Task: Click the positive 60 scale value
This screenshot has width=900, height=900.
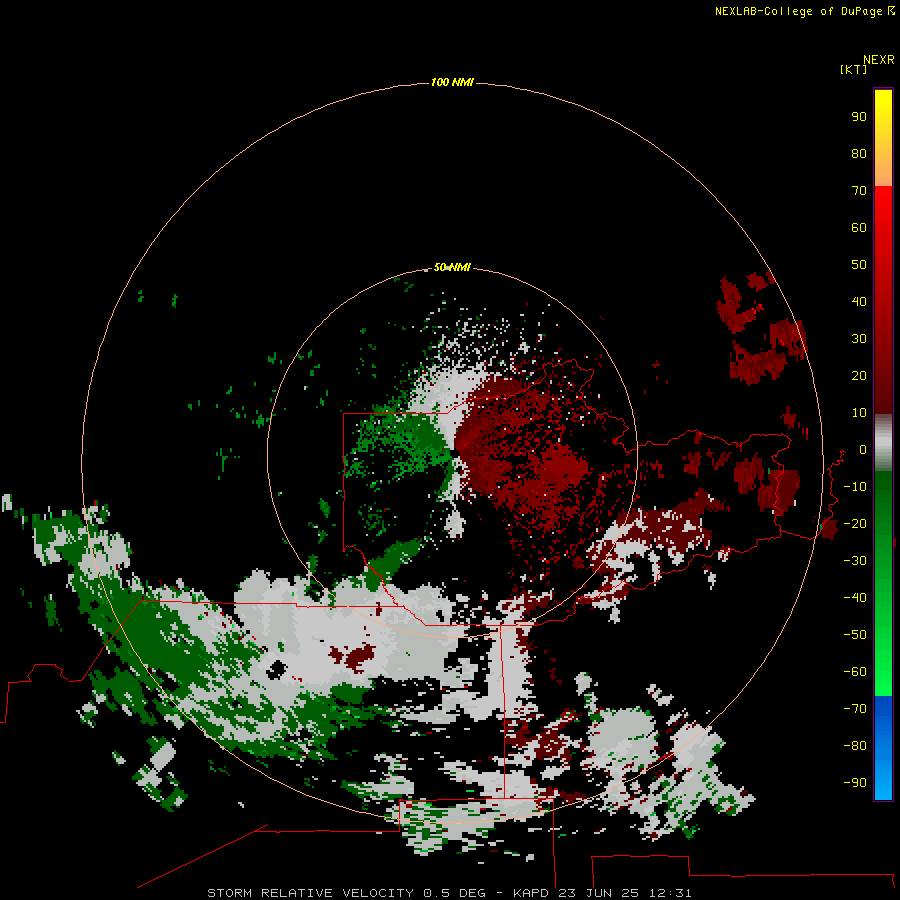Action: point(859,227)
